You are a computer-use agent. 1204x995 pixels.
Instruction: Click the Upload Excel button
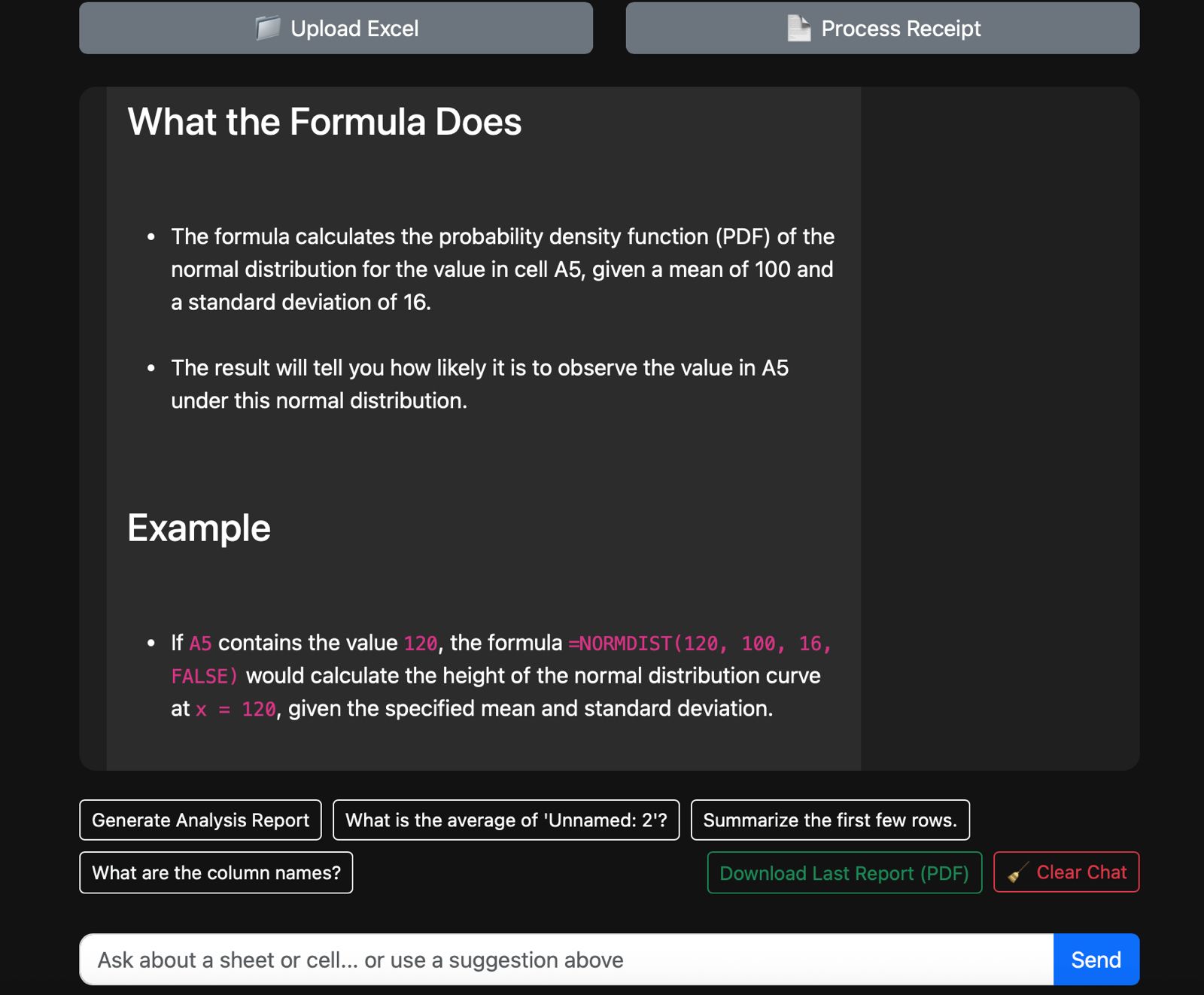(x=336, y=28)
